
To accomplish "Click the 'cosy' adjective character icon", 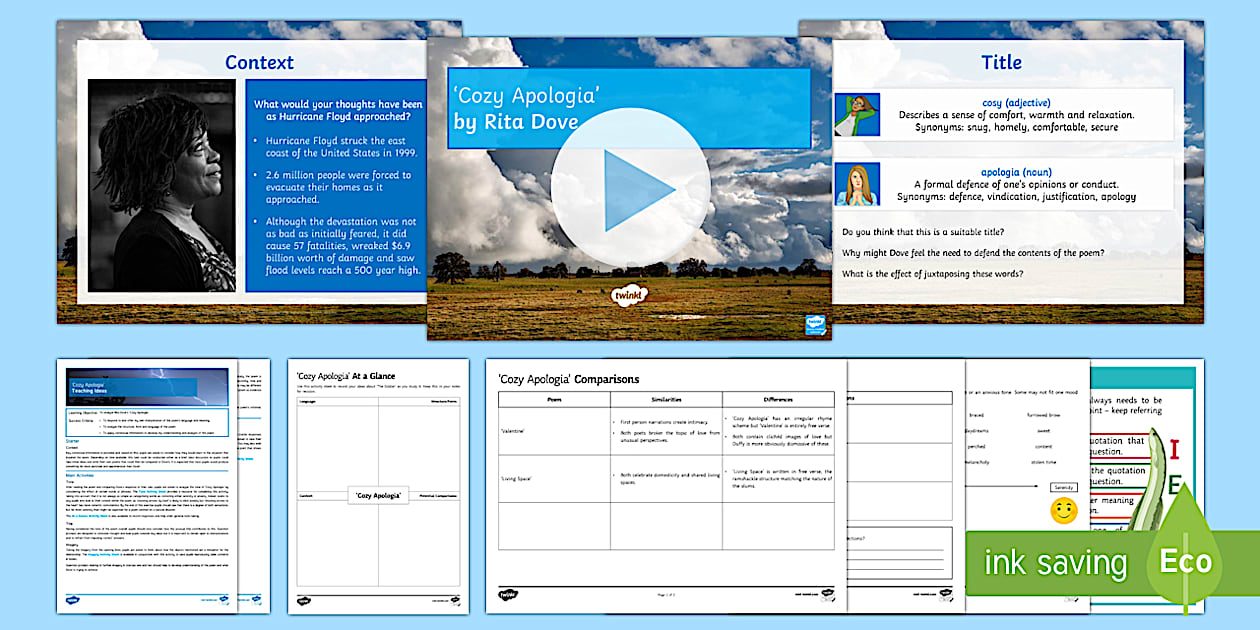I will pyautogui.click(x=857, y=109).
